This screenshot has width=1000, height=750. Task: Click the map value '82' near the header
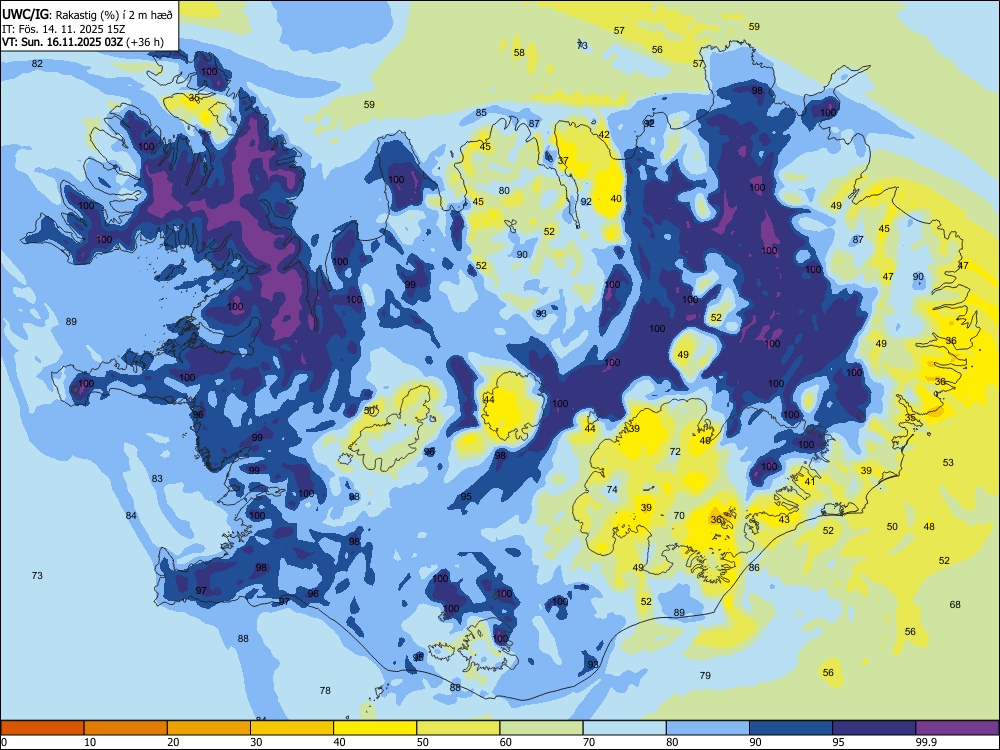pyautogui.click(x=37, y=63)
